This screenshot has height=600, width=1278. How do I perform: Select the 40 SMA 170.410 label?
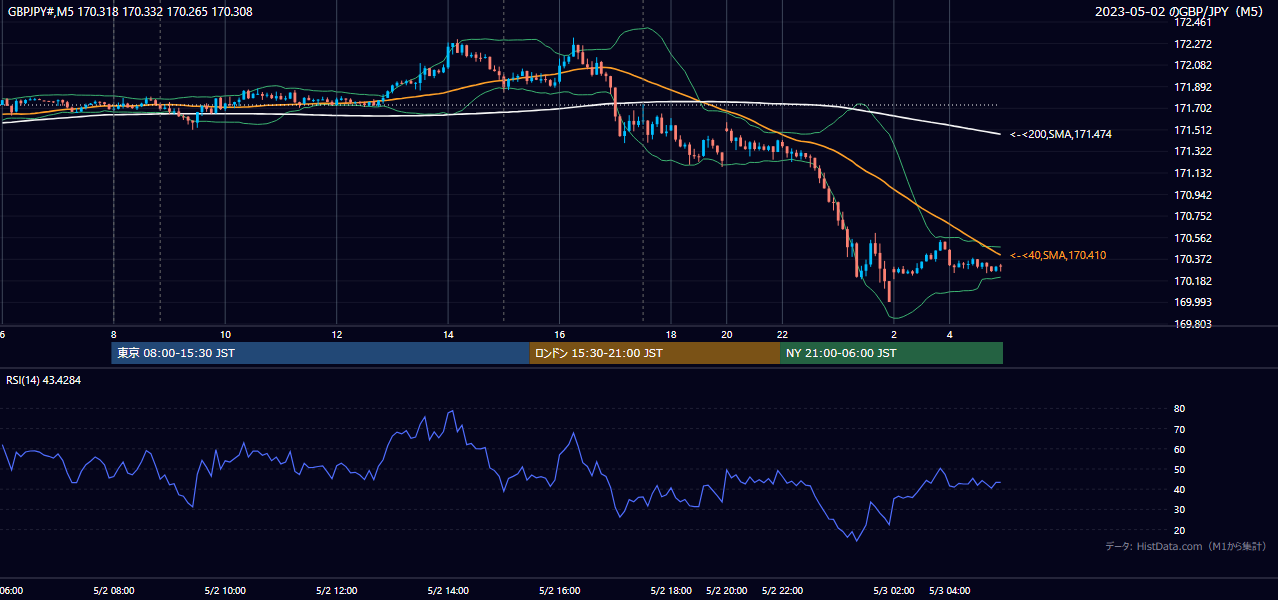1058,256
